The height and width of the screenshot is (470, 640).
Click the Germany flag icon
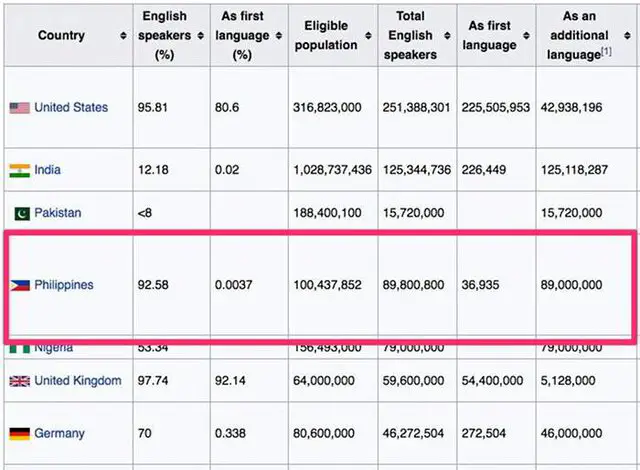coord(20,434)
